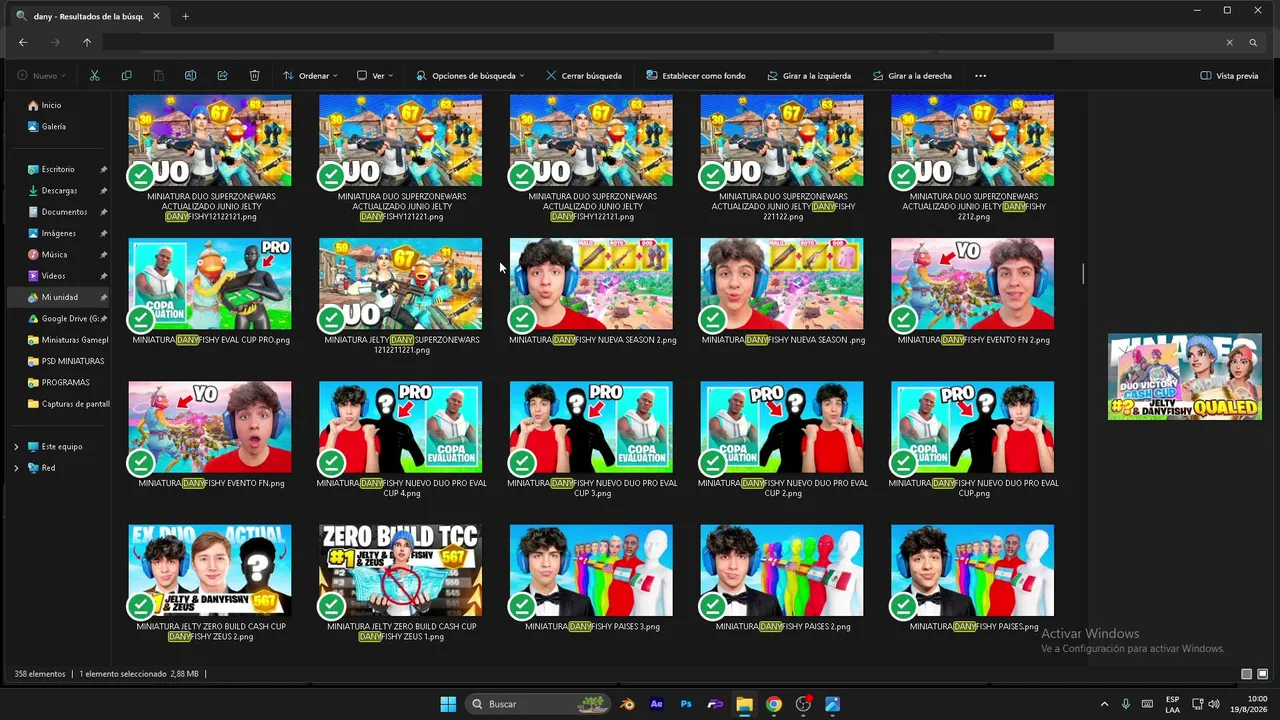Image resolution: width=1280 pixels, height=720 pixels.
Task: Select the DANYFISHY NUEVA SEASON 2 thumbnail
Action: pos(591,284)
